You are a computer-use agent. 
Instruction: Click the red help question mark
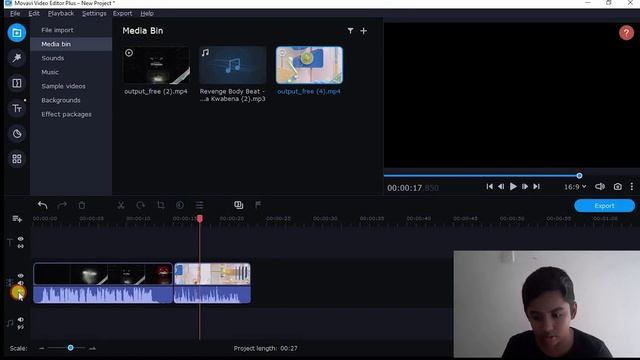click(x=626, y=33)
